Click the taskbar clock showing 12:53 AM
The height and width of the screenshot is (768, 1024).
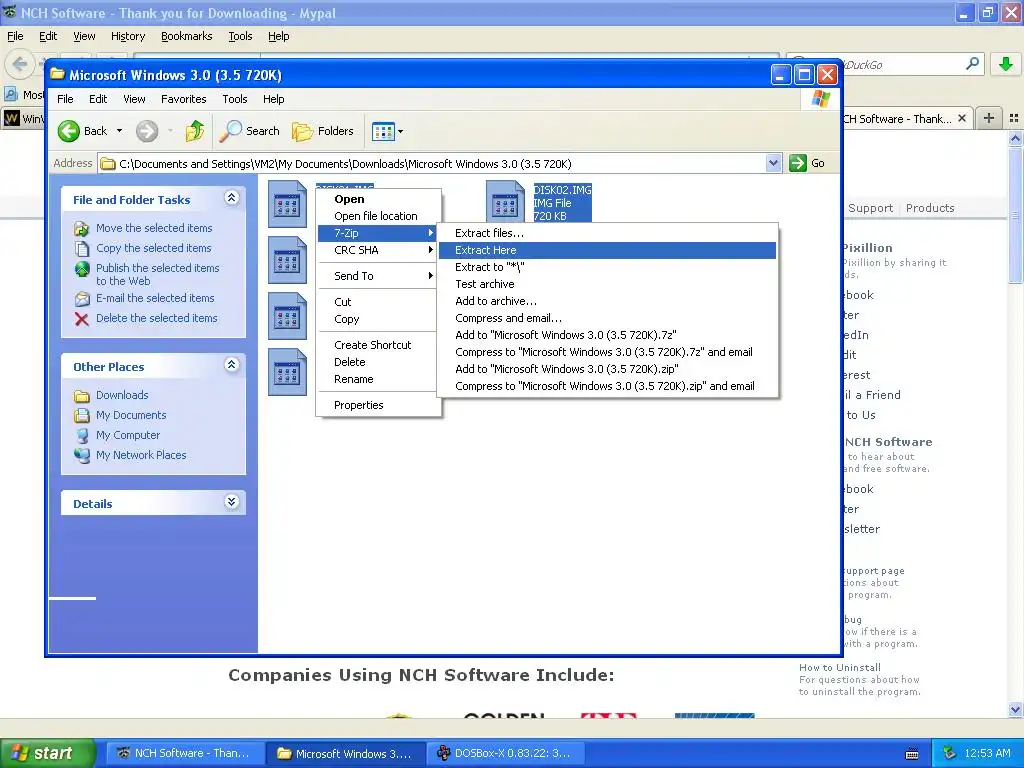pos(987,754)
